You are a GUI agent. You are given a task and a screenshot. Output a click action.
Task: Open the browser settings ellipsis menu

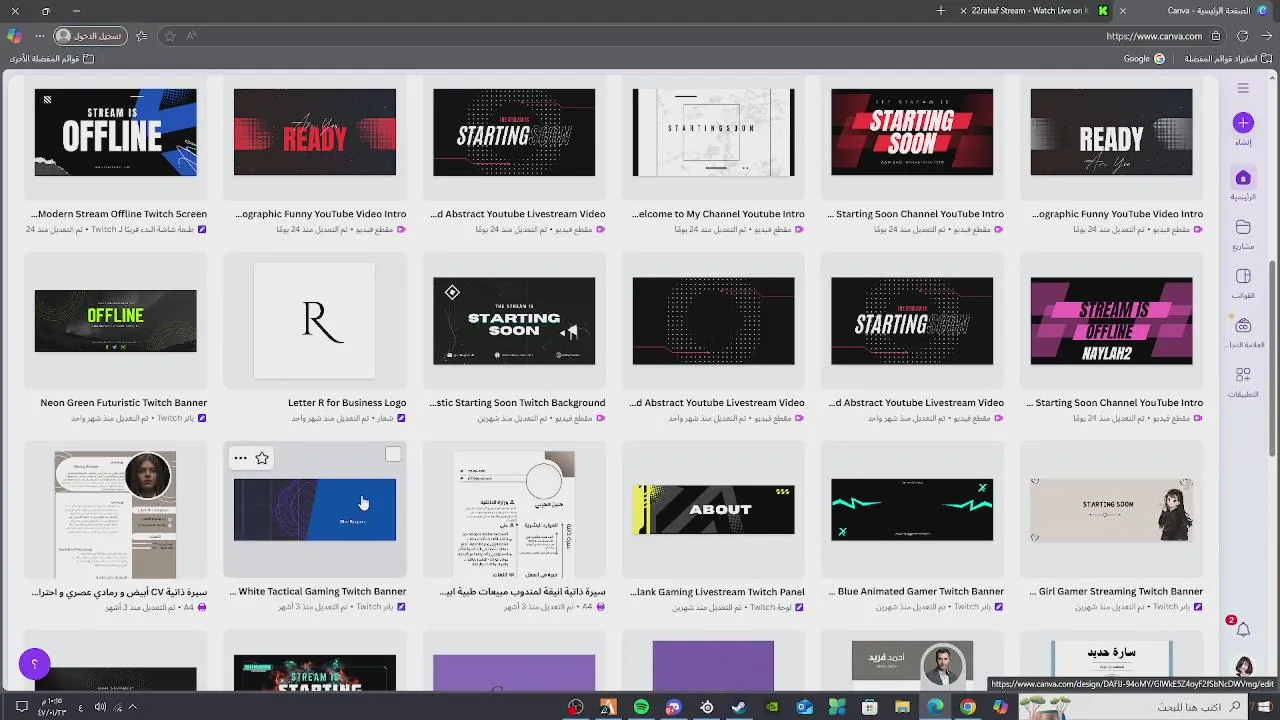coord(40,36)
